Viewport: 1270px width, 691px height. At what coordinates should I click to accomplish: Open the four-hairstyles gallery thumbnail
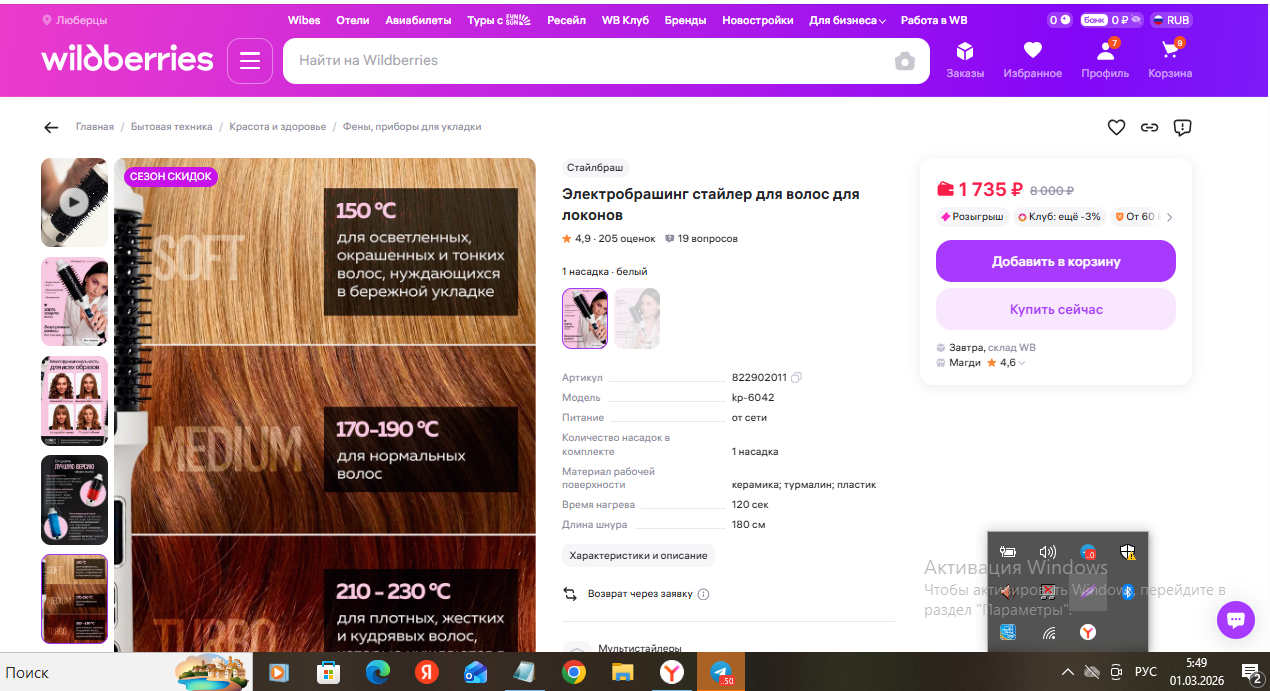(74, 400)
